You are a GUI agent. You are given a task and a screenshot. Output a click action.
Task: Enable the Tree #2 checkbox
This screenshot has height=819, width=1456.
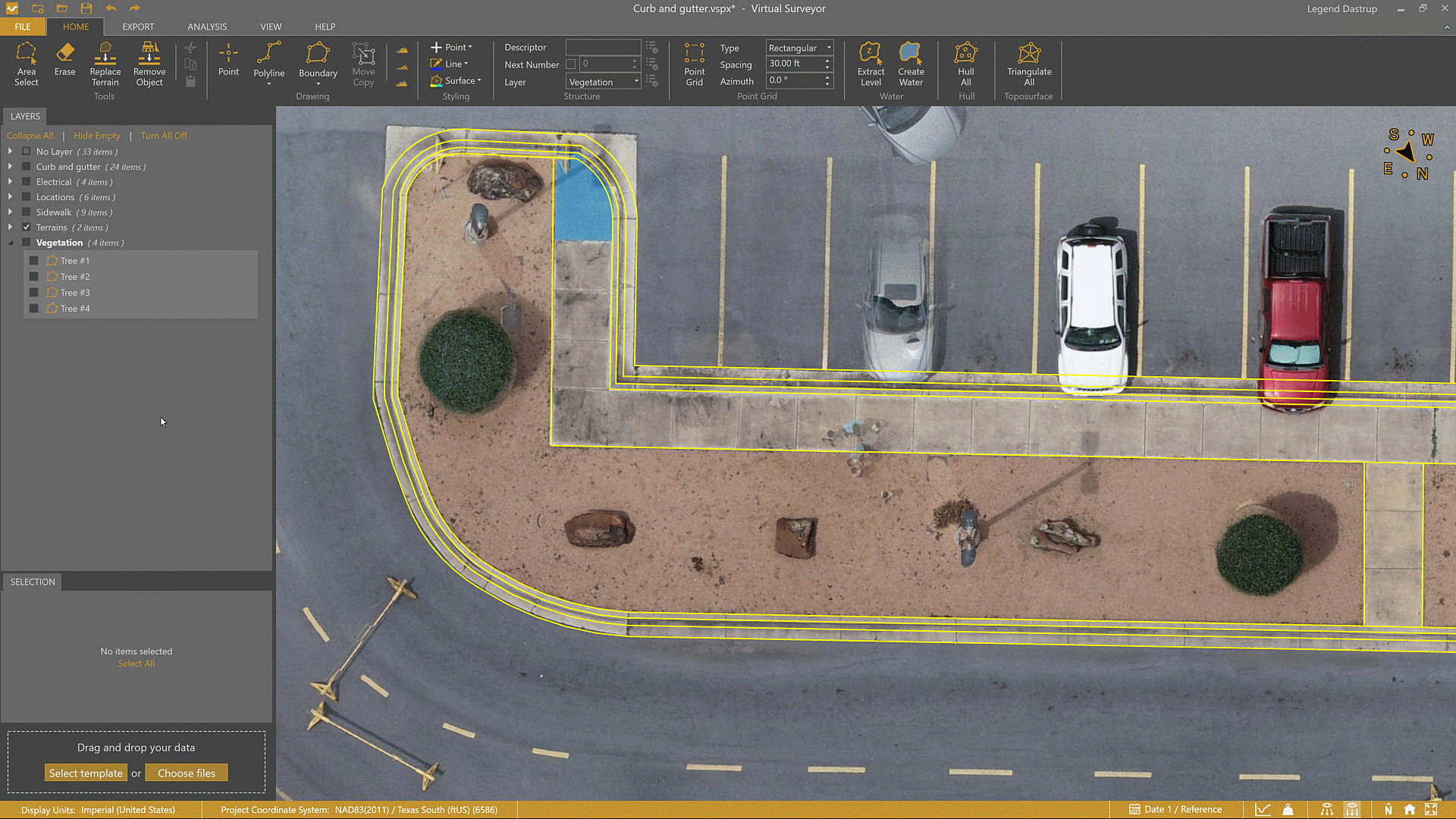point(33,276)
